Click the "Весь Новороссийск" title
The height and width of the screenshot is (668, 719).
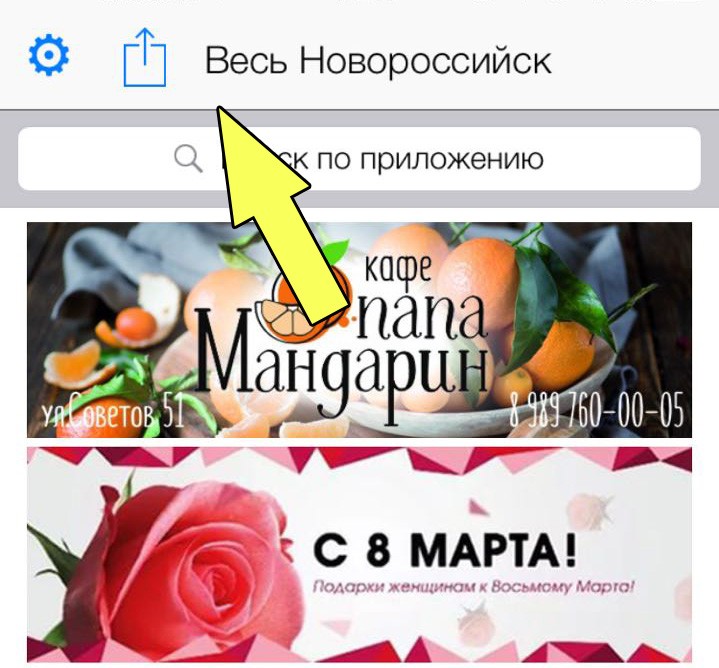pos(378,60)
